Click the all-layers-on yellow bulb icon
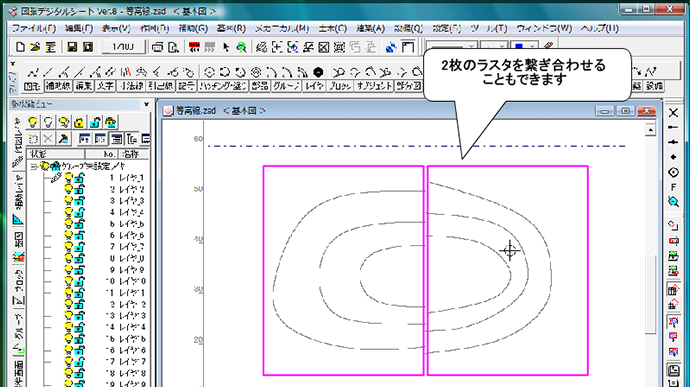This screenshot has width=690, height=387. point(33,122)
